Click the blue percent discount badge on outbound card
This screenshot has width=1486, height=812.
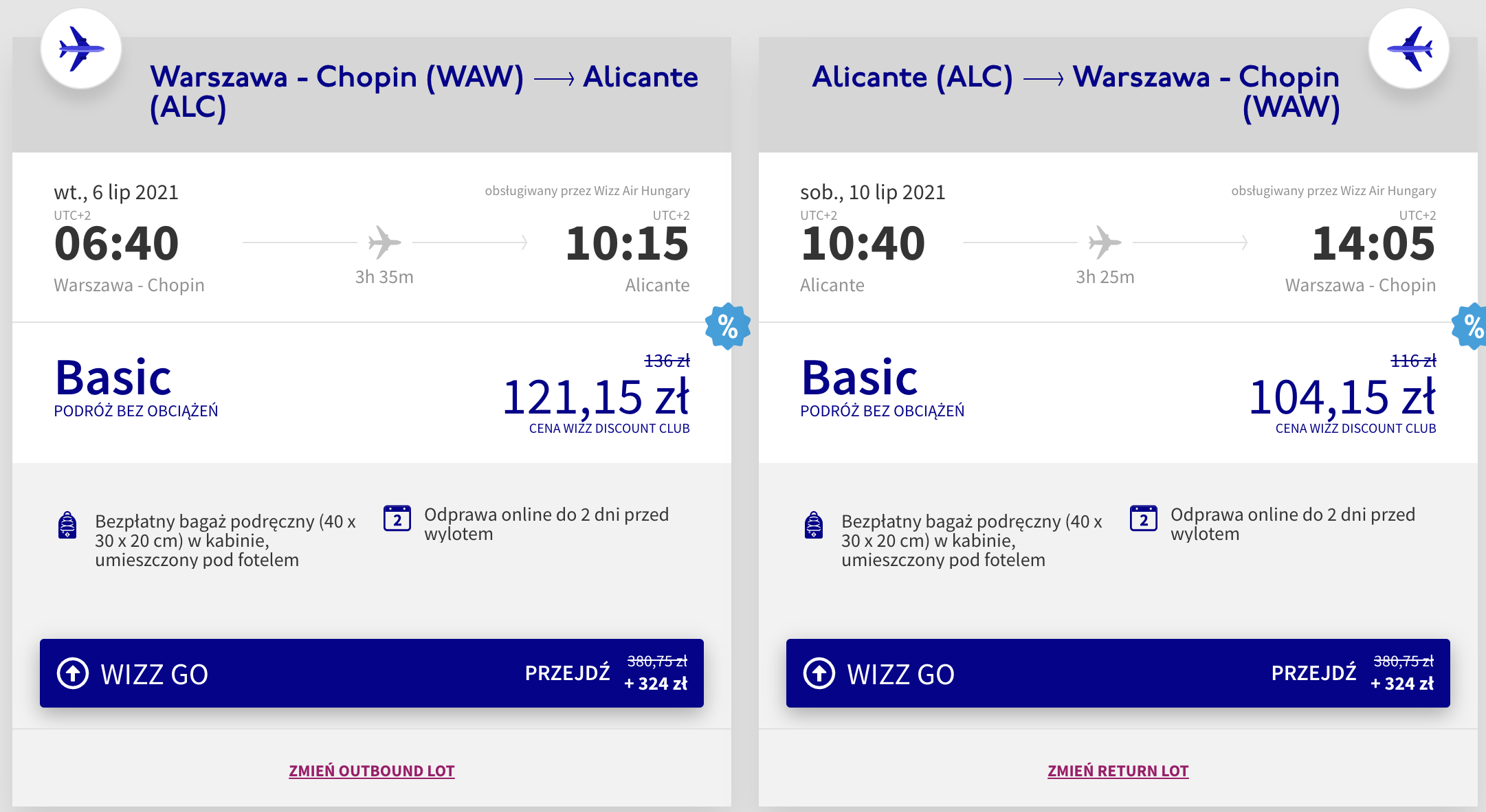(727, 326)
